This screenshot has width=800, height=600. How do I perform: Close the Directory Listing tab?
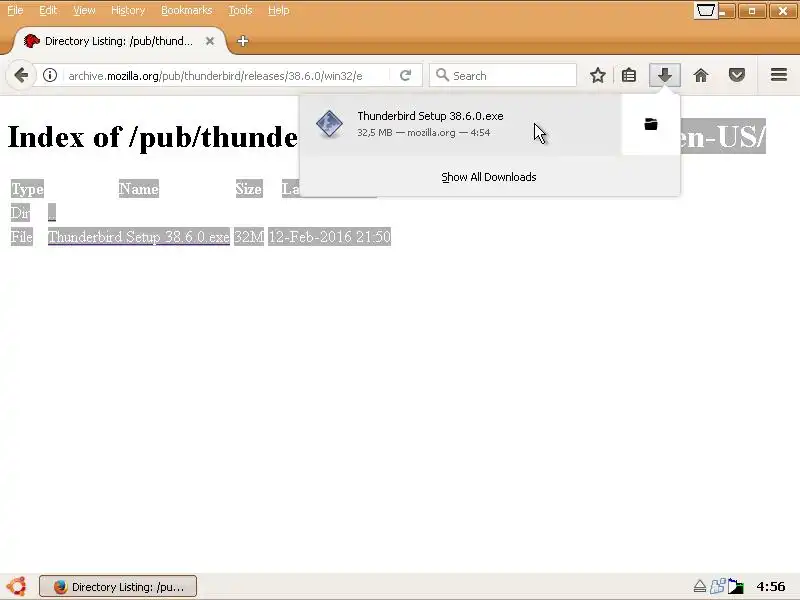[210, 41]
